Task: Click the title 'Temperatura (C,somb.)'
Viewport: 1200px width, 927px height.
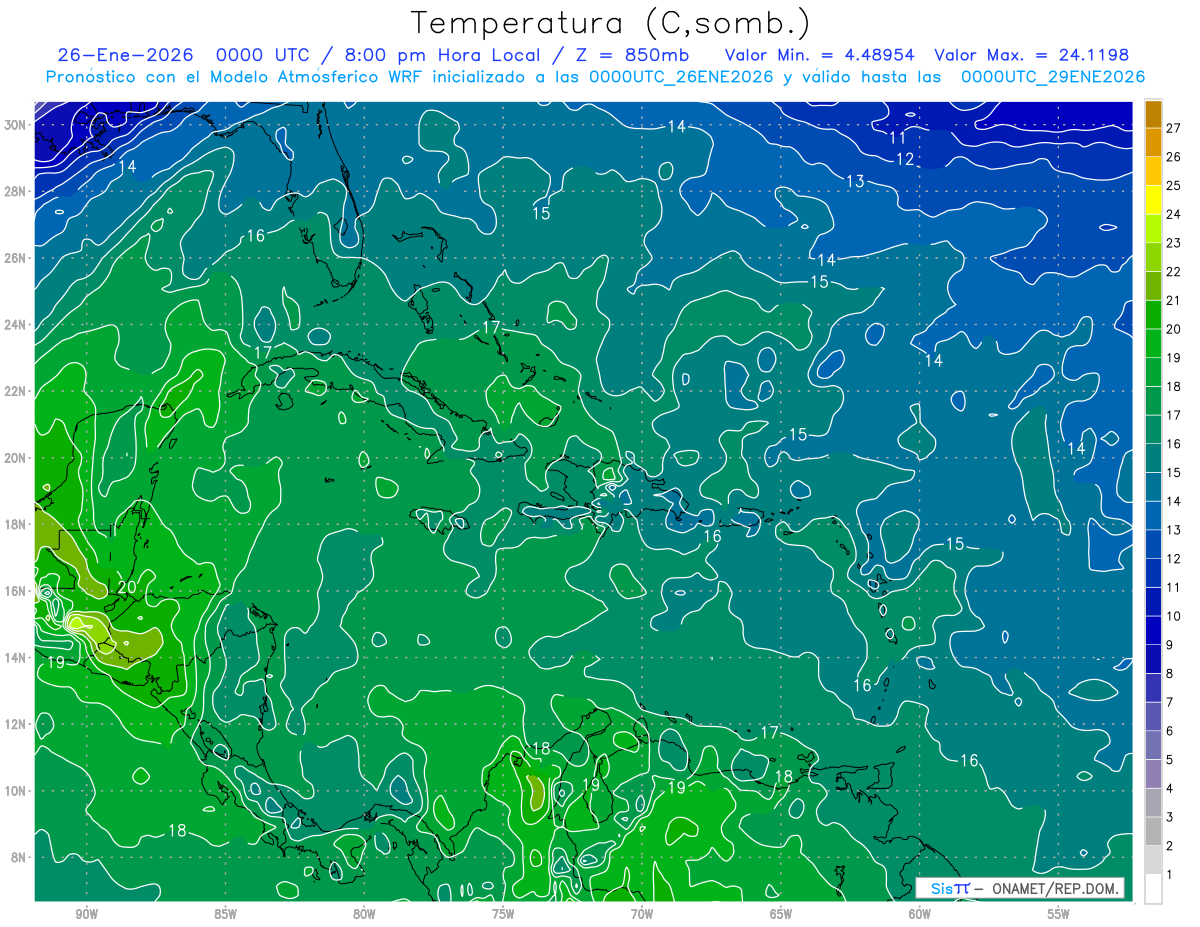Action: tap(611, 23)
